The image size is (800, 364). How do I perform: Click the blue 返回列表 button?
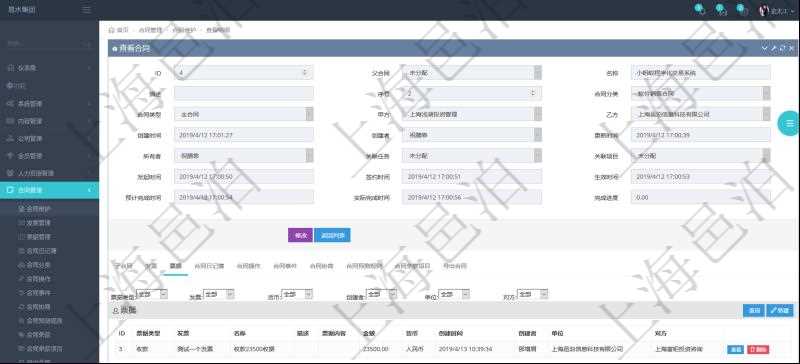[333, 235]
